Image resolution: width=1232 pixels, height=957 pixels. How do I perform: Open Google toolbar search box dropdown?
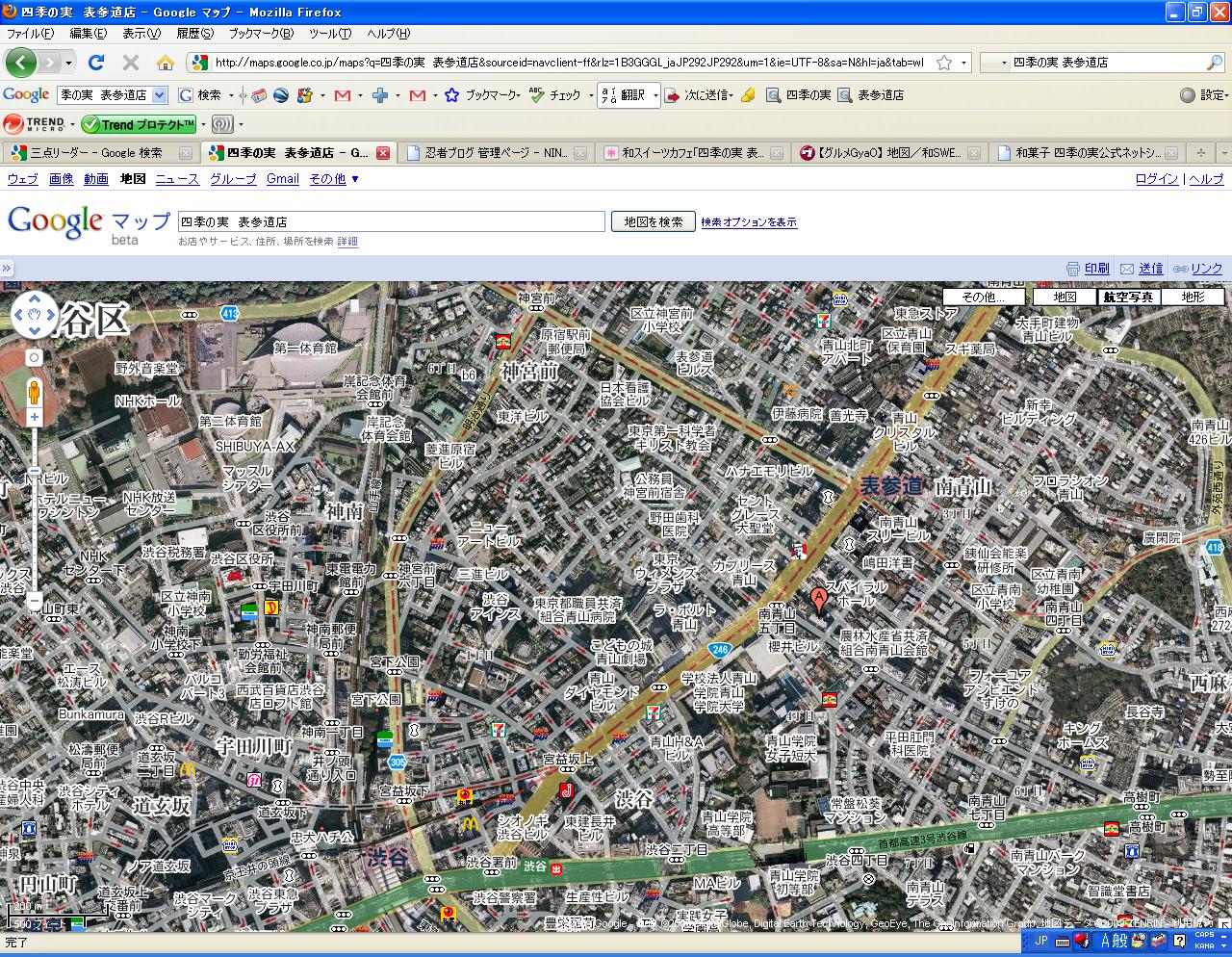pyautogui.click(x=160, y=95)
